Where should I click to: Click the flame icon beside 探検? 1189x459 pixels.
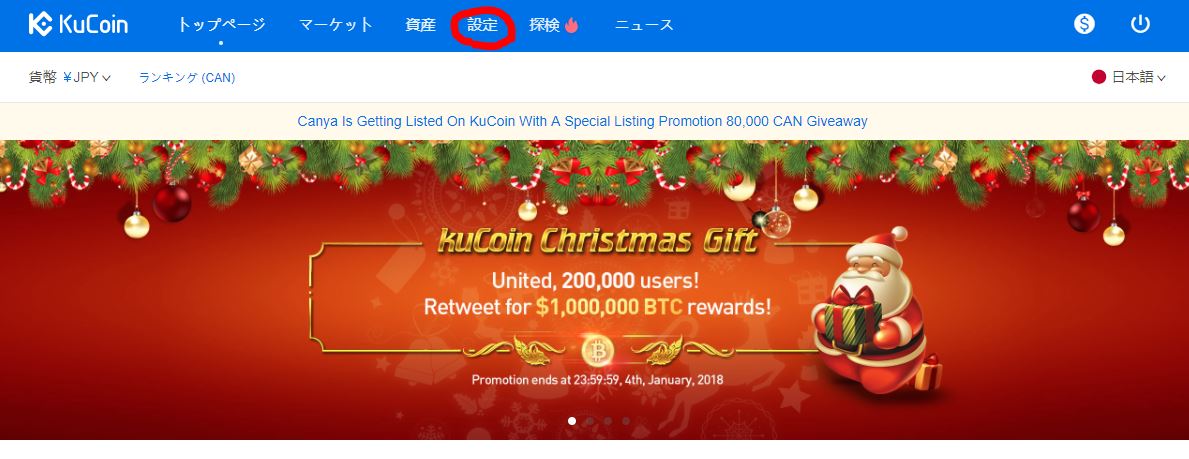point(571,25)
